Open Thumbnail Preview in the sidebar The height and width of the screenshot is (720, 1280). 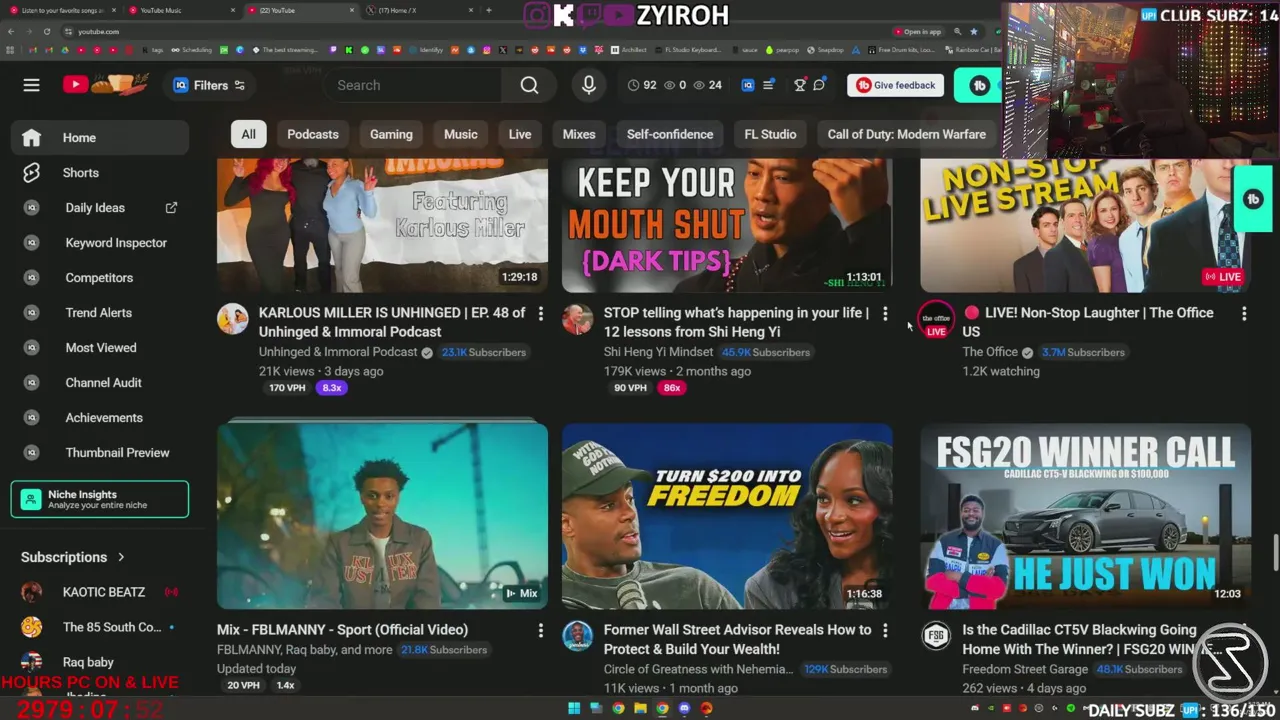tap(100, 453)
